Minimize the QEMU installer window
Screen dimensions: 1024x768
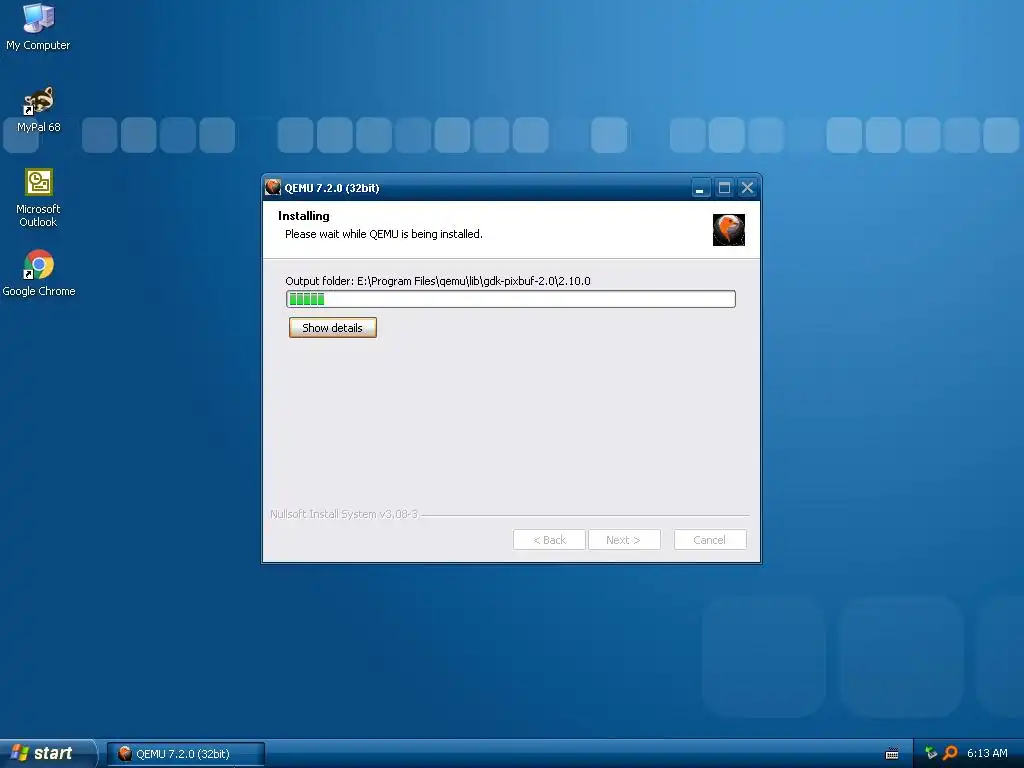click(700, 188)
